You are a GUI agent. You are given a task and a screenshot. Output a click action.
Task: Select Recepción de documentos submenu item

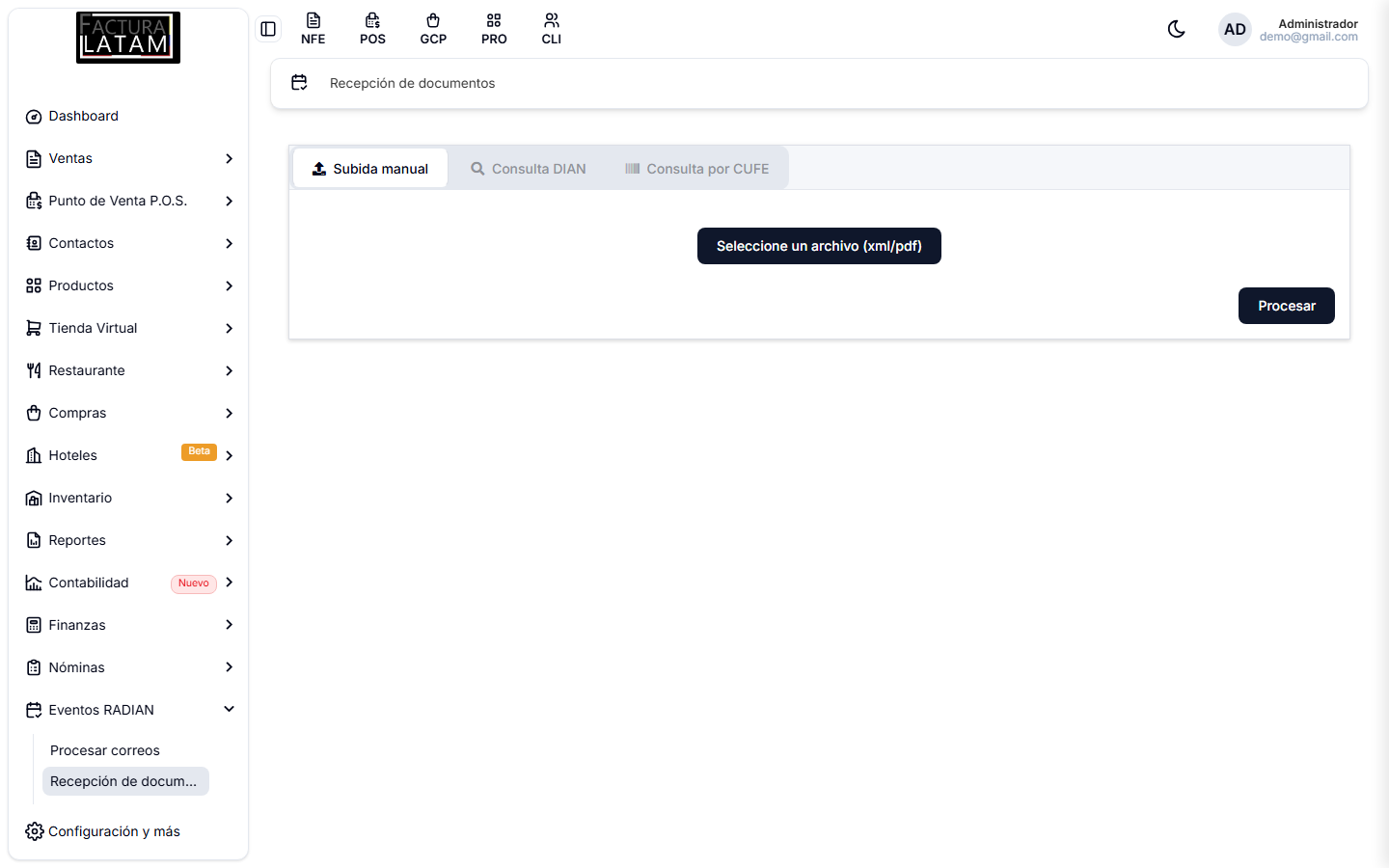125,781
